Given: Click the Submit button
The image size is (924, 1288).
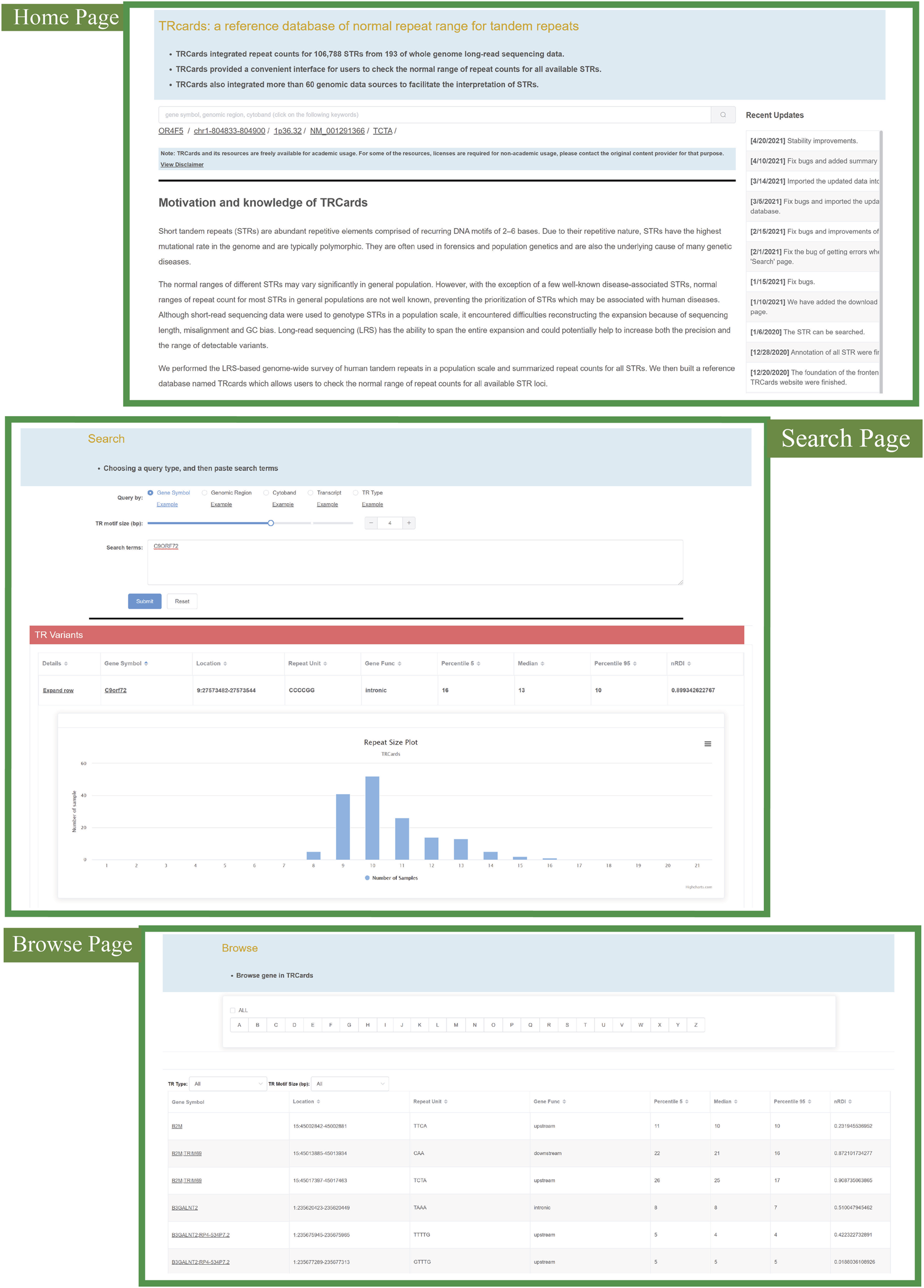Looking at the screenshot, I should click(144, 601).
